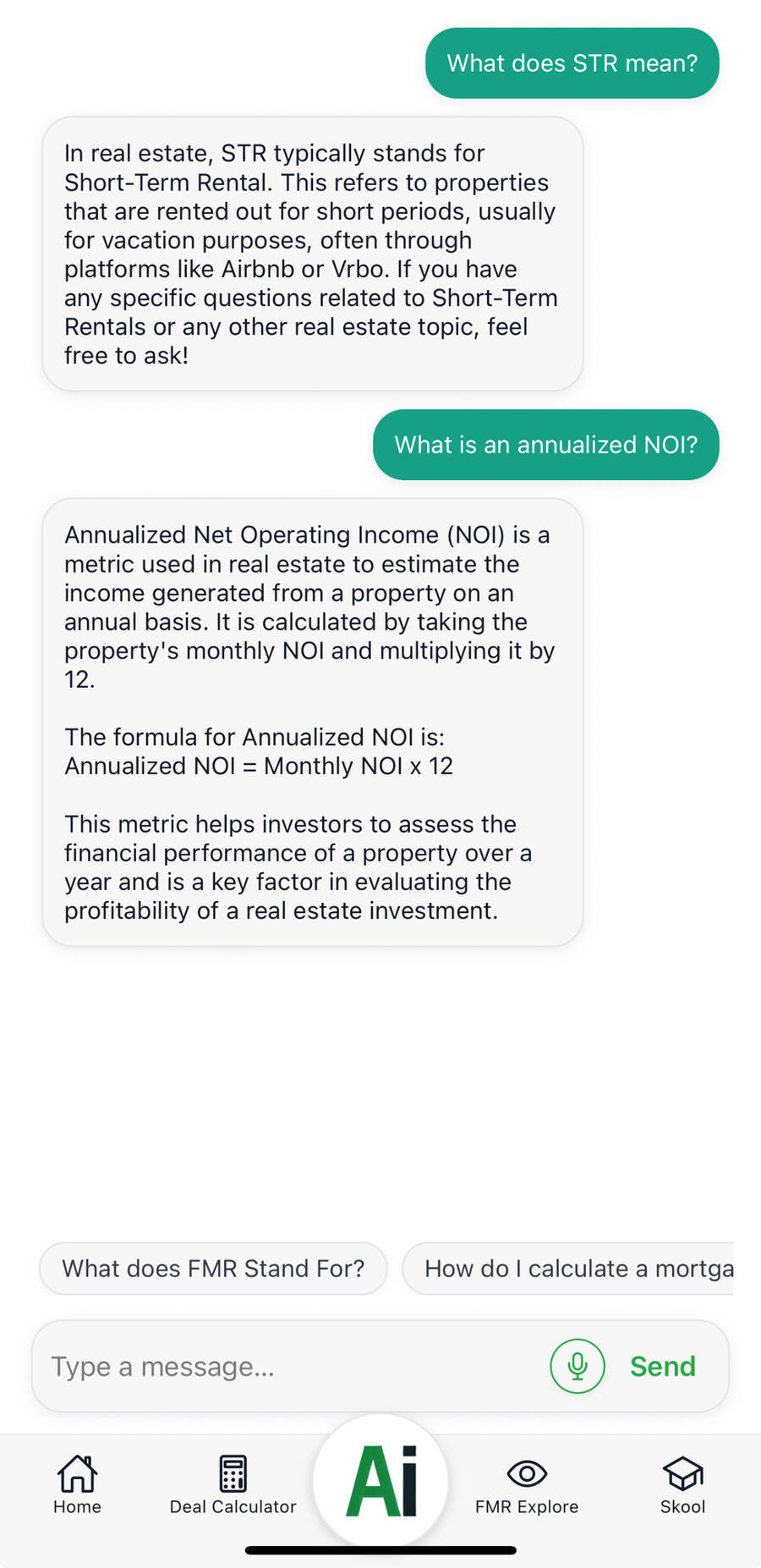
Task: Tap the Short-Term Rental answer bubble
Action: tap(312, 254)
